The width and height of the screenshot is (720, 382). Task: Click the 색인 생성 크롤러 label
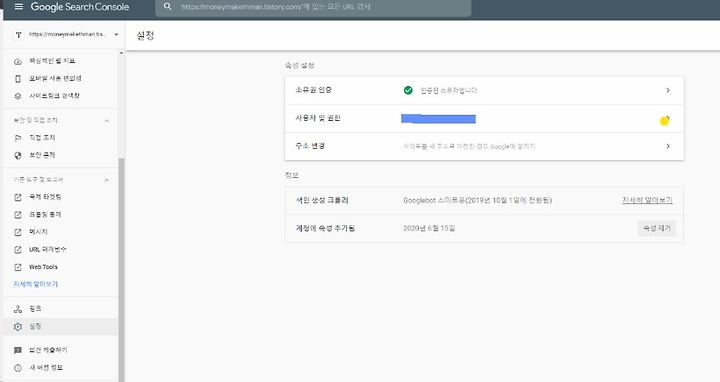[x=322, y=200]
